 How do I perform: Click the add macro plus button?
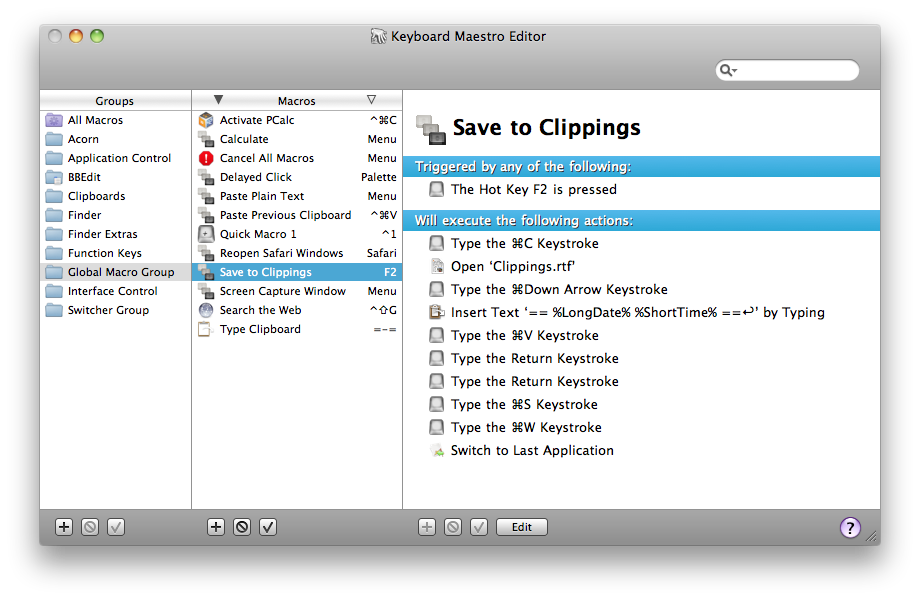click(x=216, y=527)
